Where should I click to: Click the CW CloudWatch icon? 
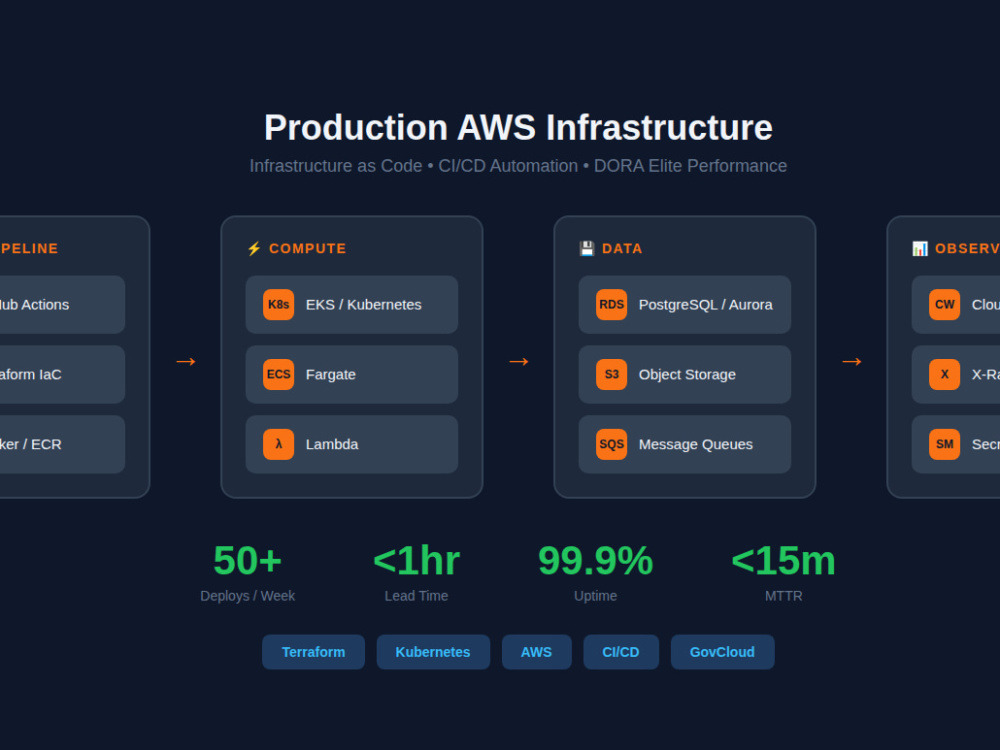coord(944,305)
